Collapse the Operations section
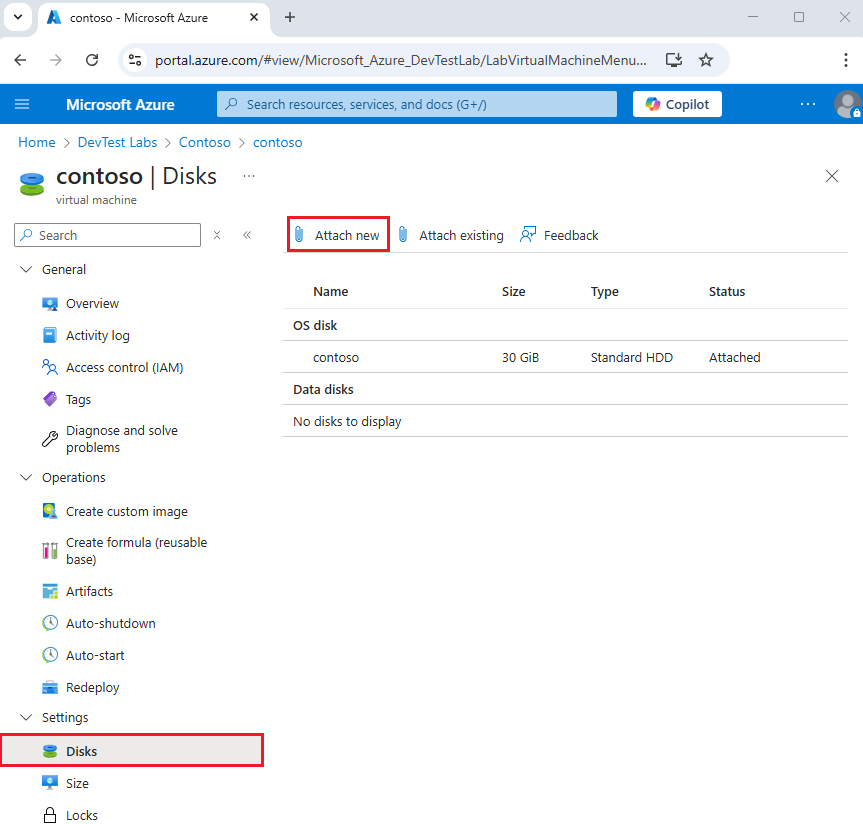863x824 pixels. (x=26, y=477)
